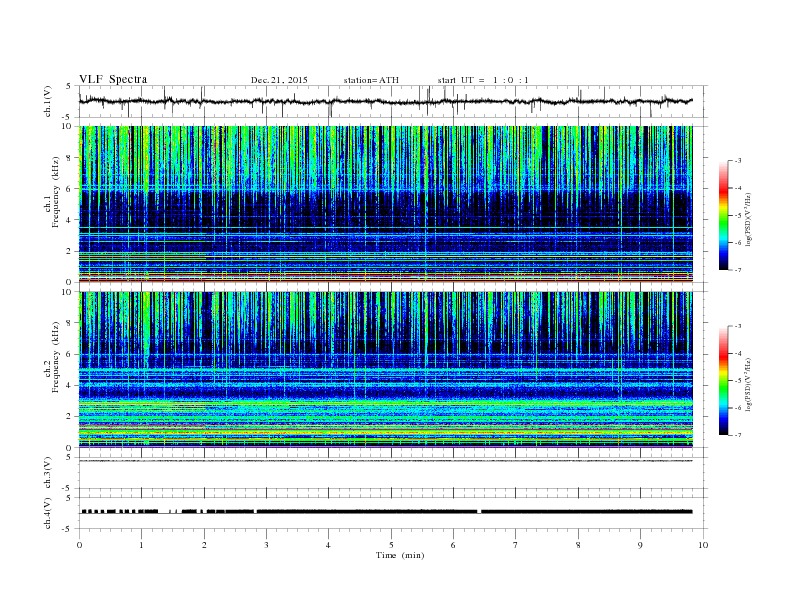Click the "-4" tick on ch.2 colorbar

[x=738, y=353]
